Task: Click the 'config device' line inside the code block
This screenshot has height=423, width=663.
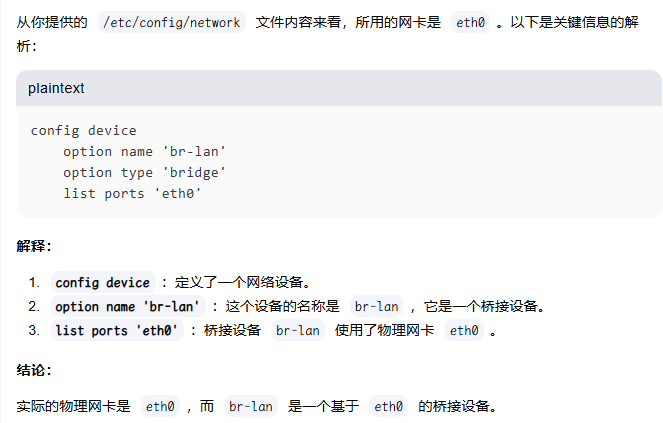Action: pyautogui.click(x=83, y=131)
